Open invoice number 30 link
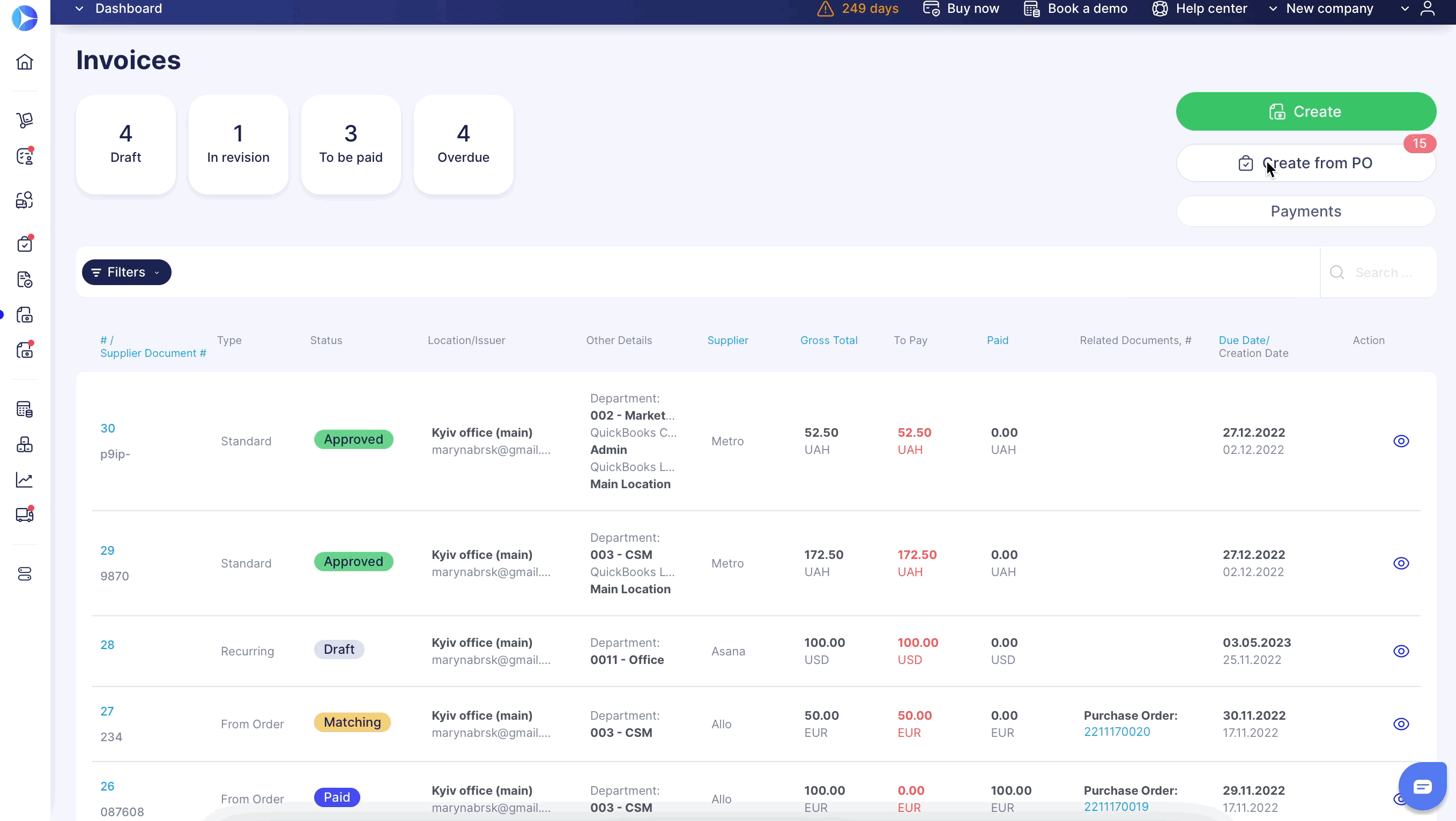Screen dimensions: 1456x821 coord(107,428)
